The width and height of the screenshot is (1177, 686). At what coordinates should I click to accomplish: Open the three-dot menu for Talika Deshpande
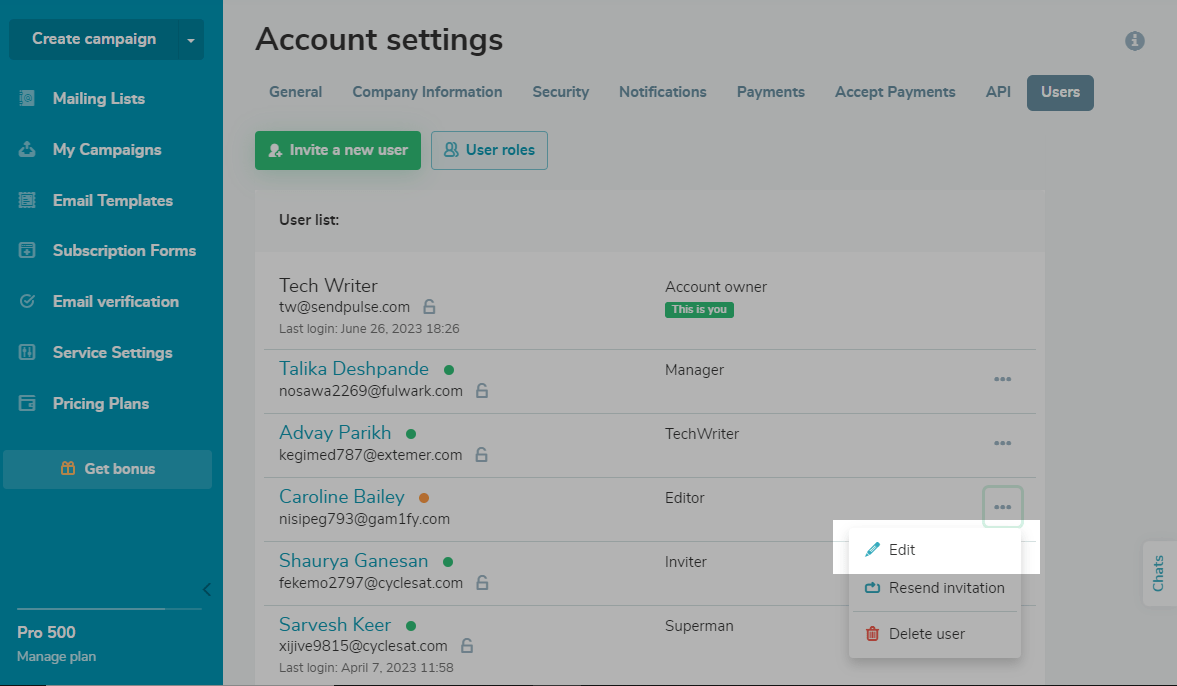click(x=1002, y=379)
